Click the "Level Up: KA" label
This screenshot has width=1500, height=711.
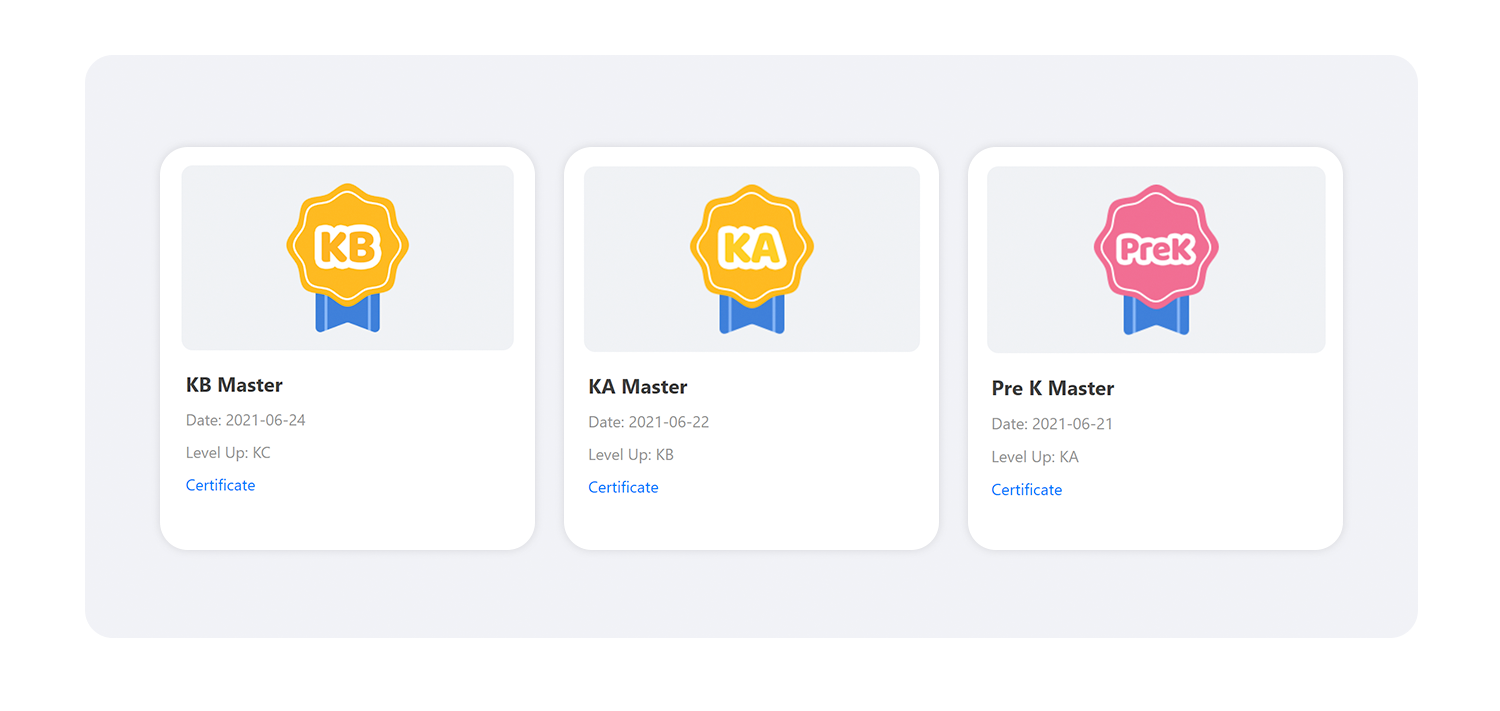click(x=1035, y=457)
